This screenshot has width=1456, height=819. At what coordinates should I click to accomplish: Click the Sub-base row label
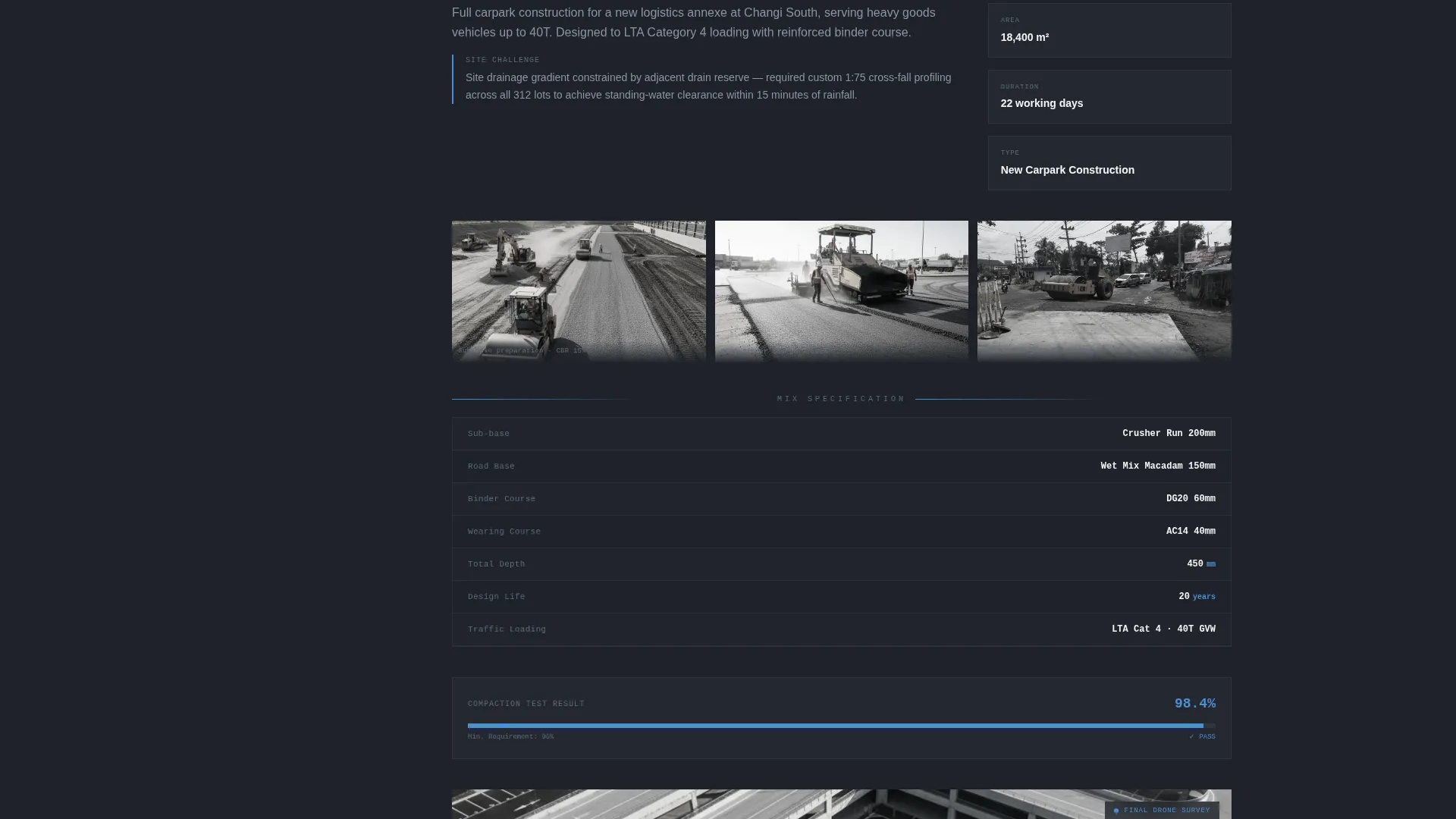488,434
